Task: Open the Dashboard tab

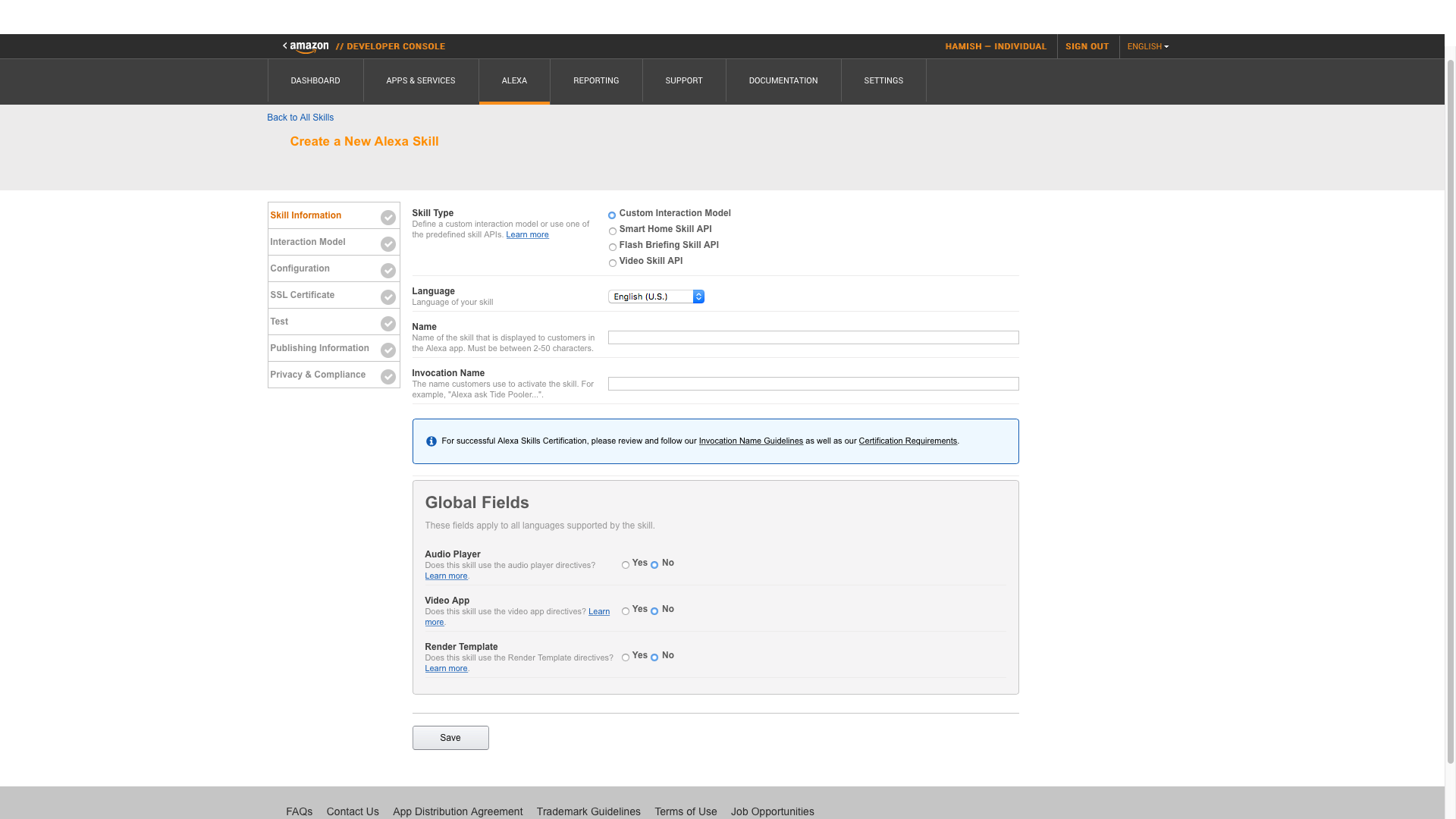Action: (315, 80)
